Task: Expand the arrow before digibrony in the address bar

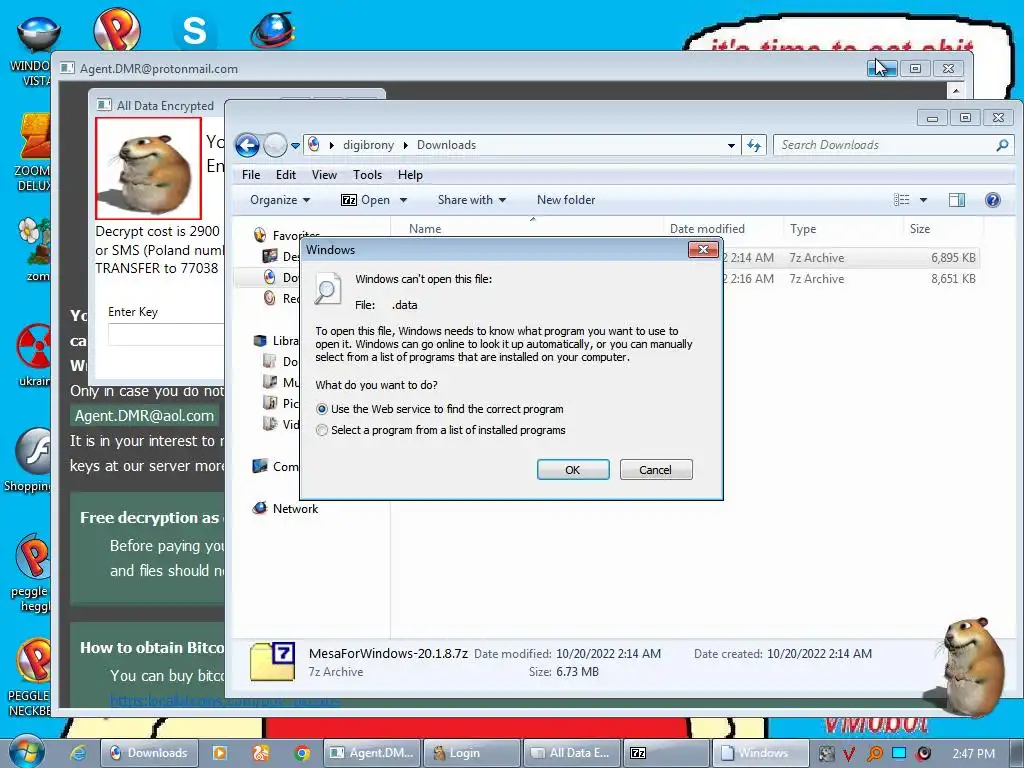Action: pos(331,145)
